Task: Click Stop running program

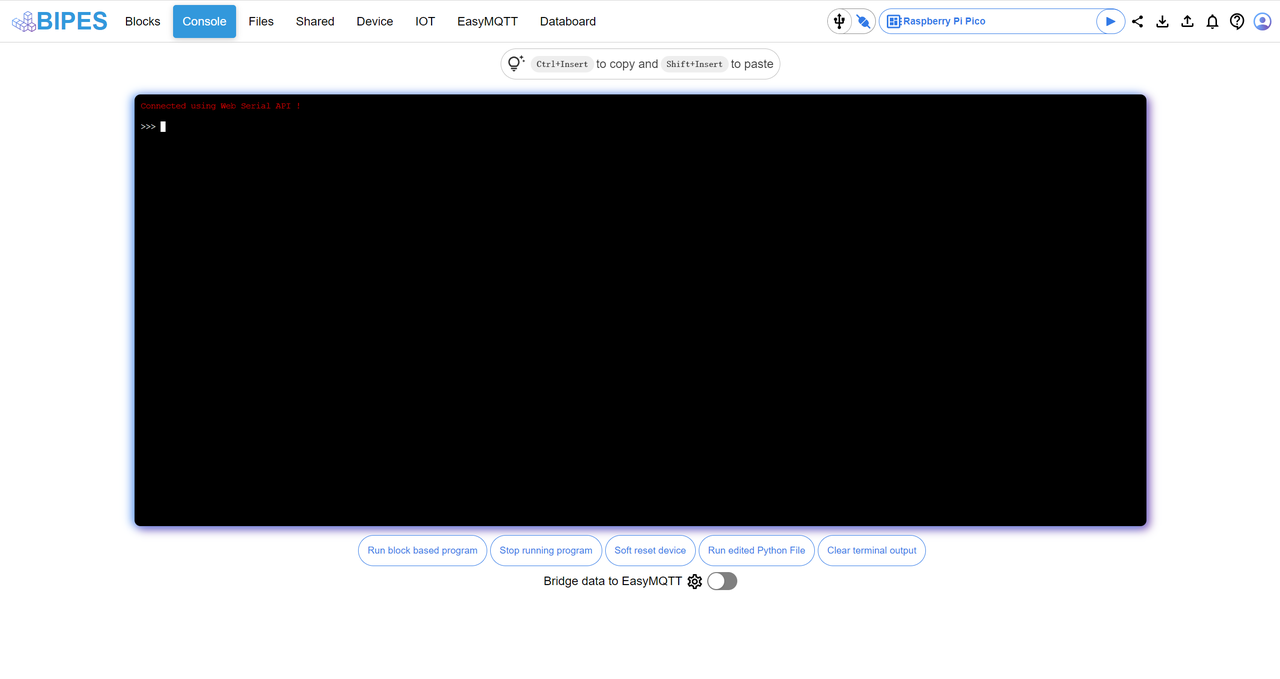Action: (546, 550)
